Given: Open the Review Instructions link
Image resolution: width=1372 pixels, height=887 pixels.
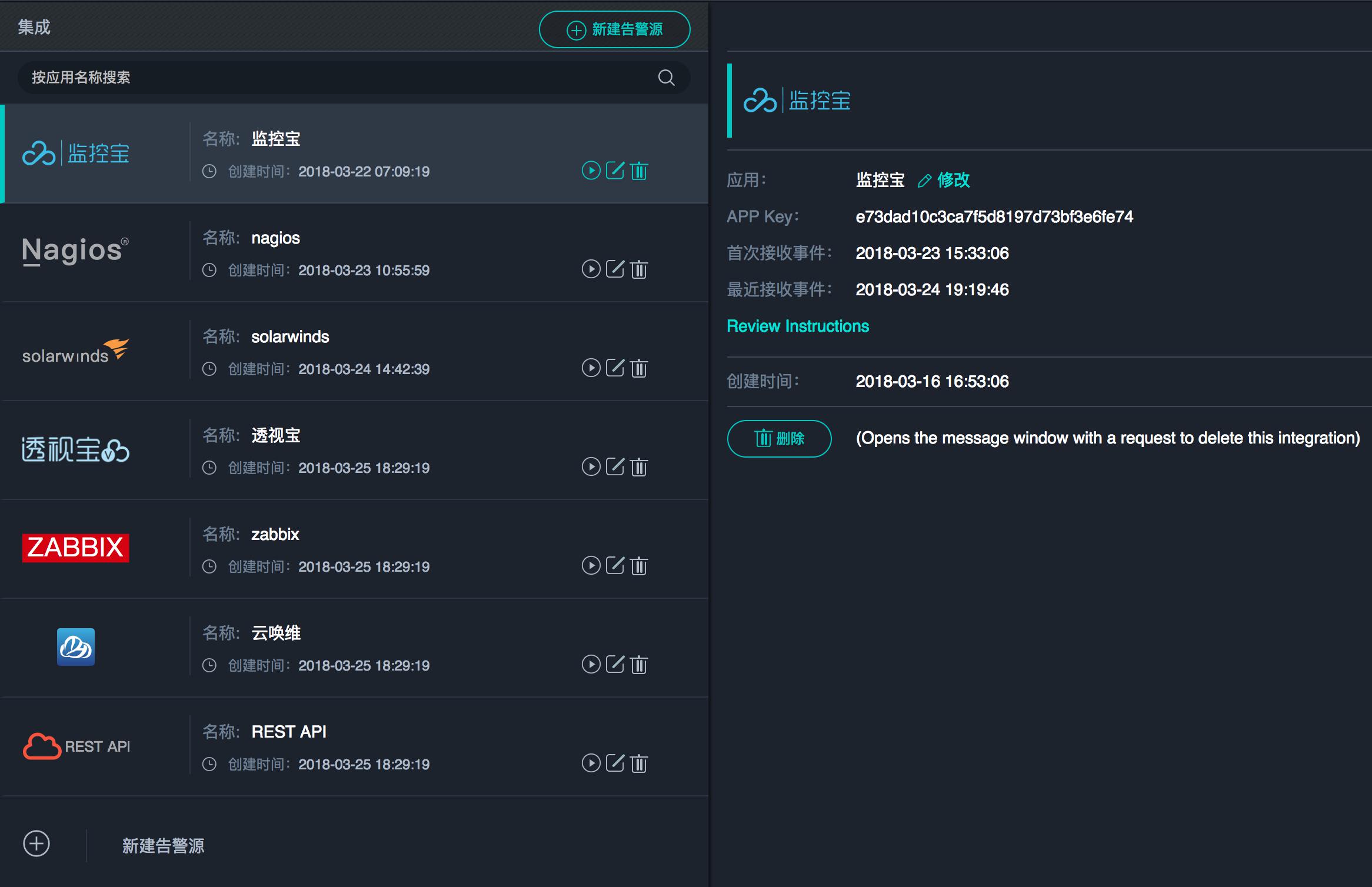Looking at the screenshot, I should (x=798, y=326).
